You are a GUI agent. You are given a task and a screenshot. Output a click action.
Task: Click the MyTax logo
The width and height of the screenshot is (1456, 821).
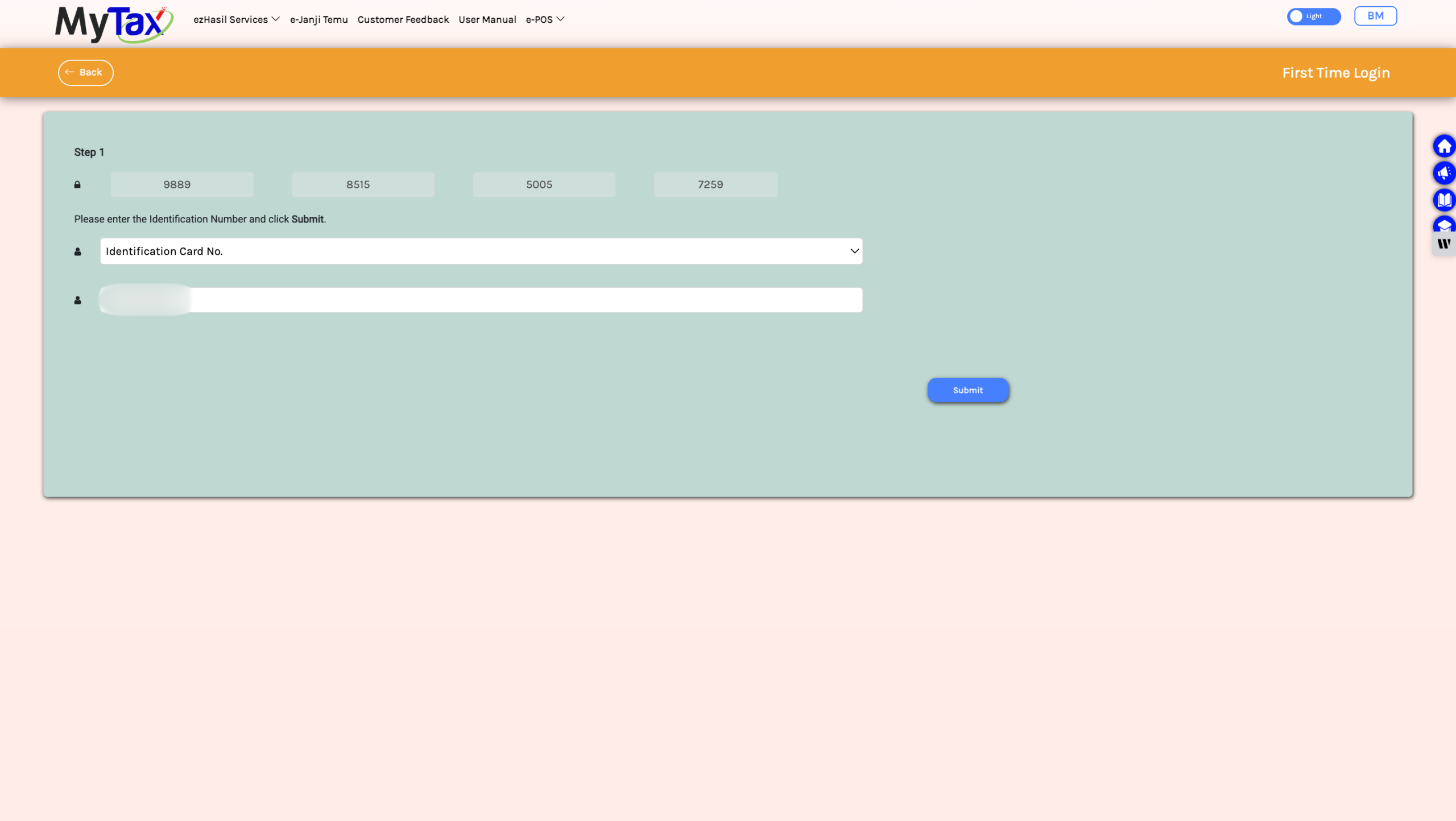pos(114,24)
